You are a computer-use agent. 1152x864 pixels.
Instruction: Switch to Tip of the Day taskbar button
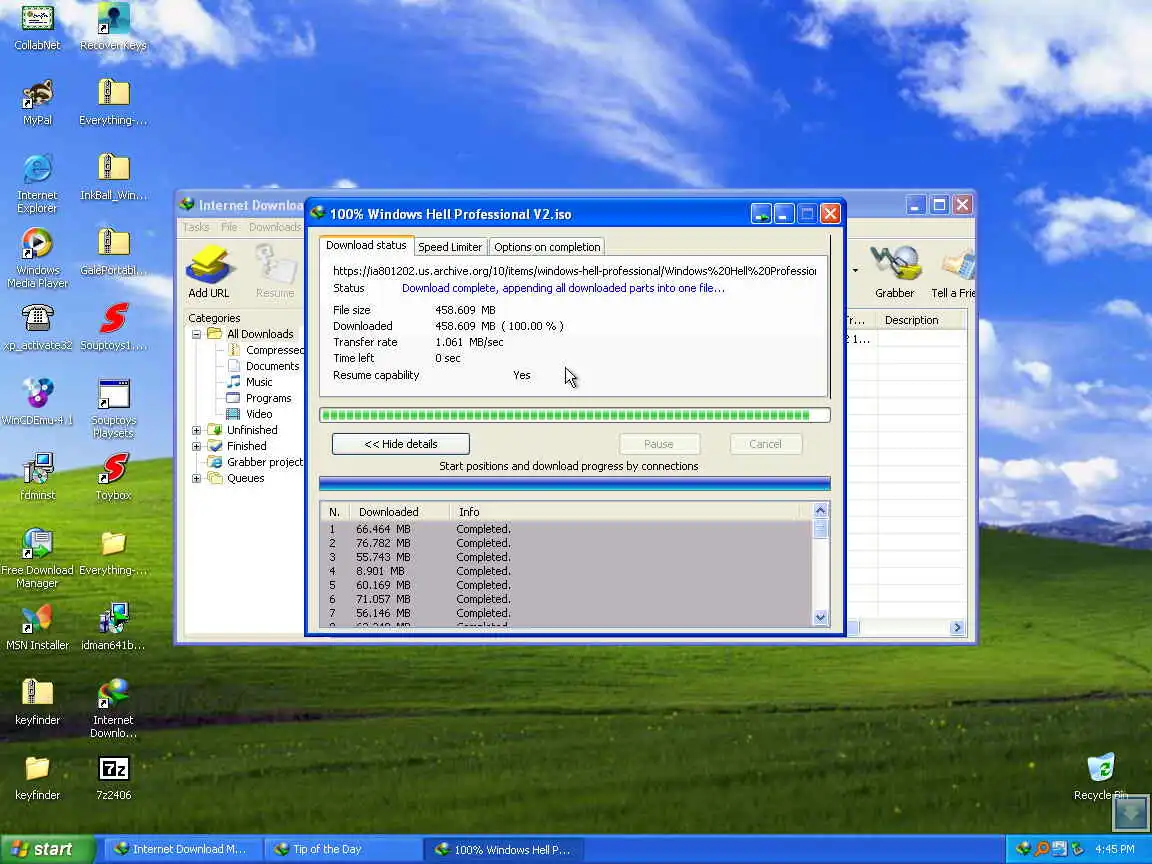point(341,849)
